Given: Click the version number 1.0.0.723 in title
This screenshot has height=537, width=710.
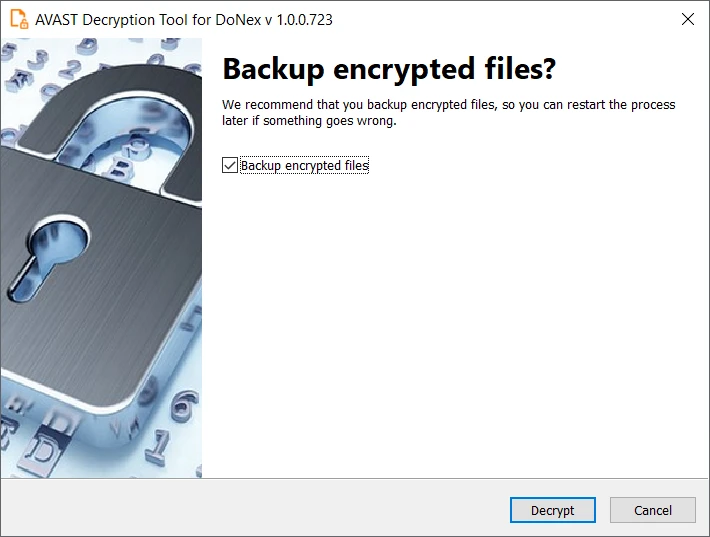Looking at the screenshot, I should (x=304, y=20).
